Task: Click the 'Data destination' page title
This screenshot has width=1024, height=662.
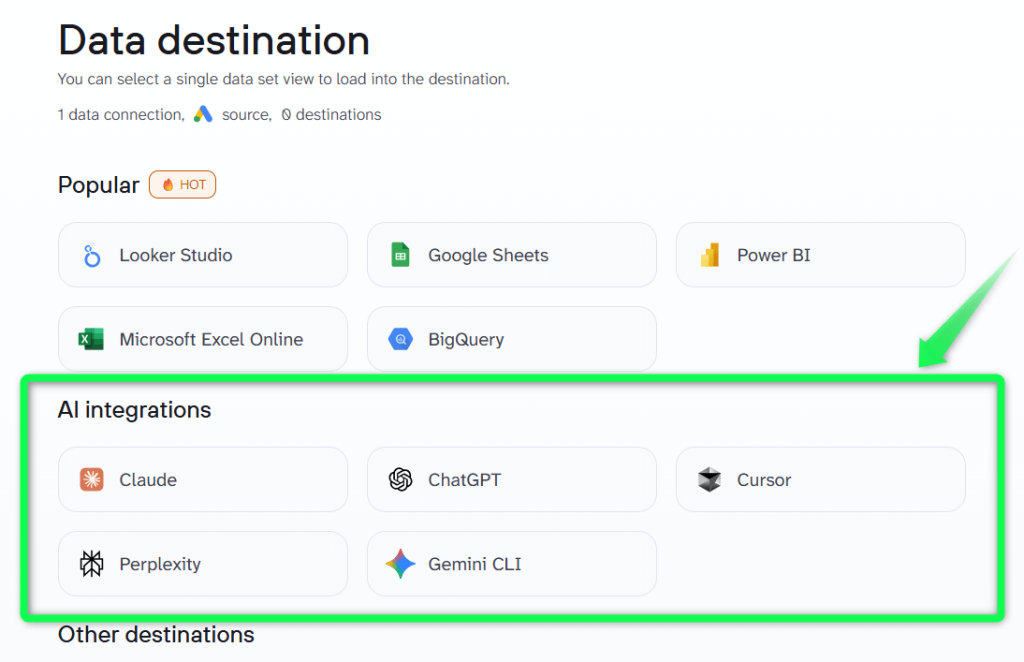Action: point(214,40)
